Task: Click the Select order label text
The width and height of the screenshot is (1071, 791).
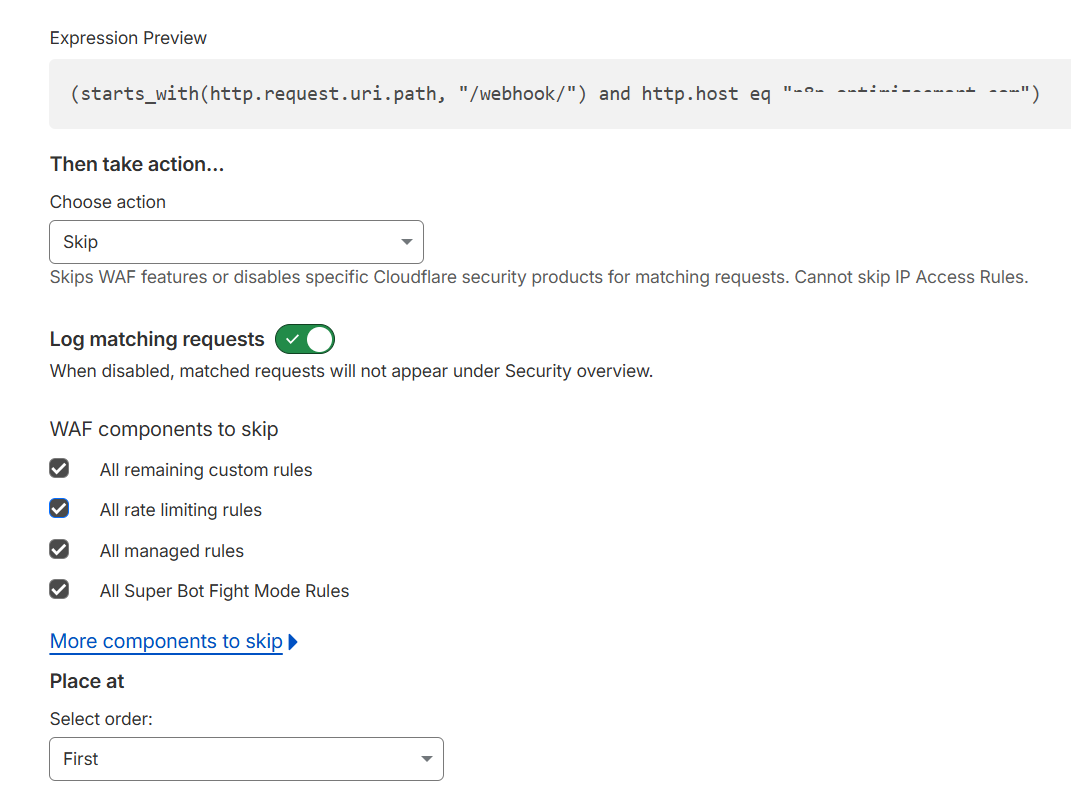Action: click(x=101, y=719)
